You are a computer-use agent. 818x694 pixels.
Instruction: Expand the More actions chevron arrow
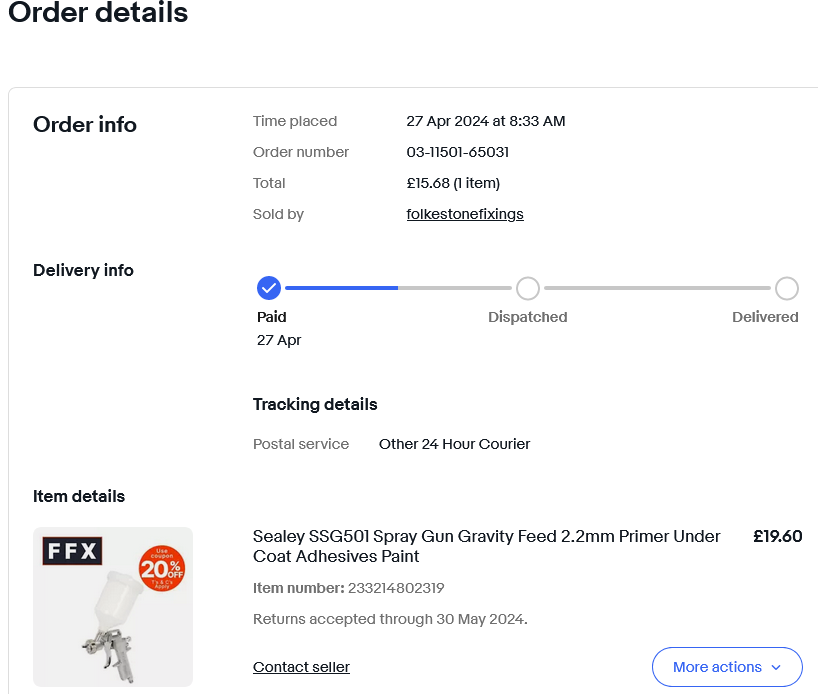point(776,667)
